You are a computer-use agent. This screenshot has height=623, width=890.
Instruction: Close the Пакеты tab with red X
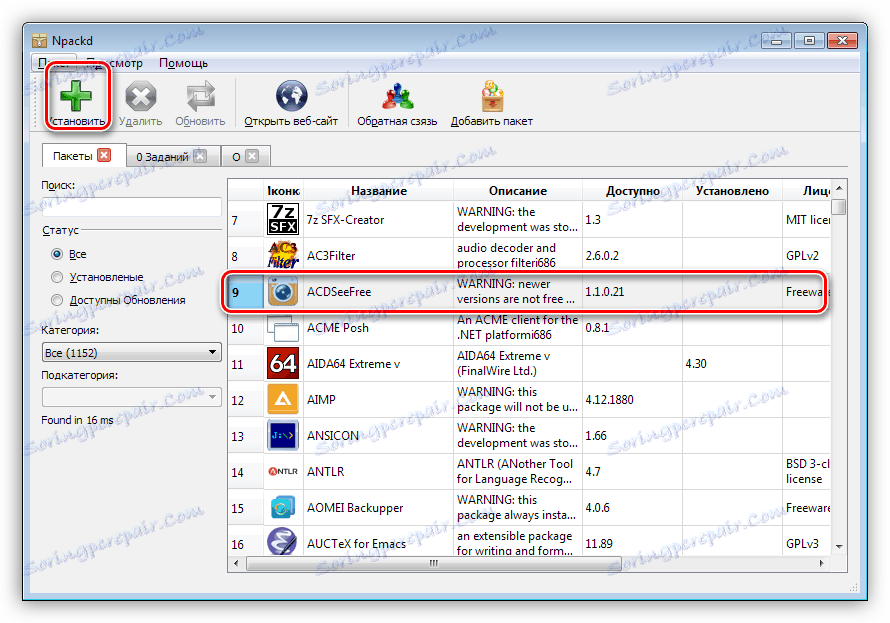pos(104,155)
